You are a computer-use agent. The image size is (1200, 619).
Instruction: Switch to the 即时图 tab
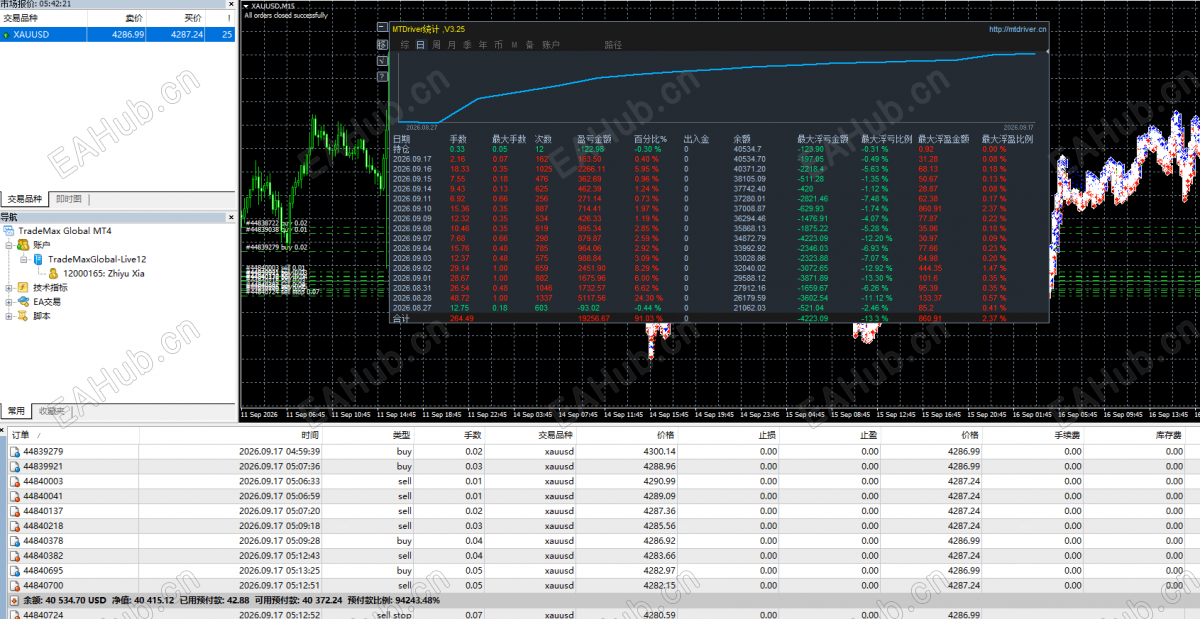69,199
